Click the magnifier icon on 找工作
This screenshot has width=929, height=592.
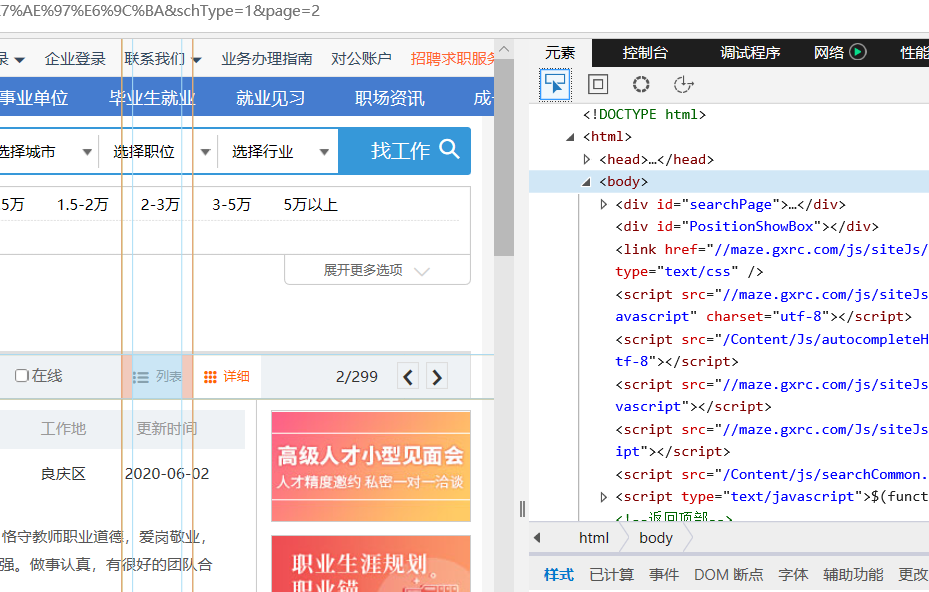point(450,148)
